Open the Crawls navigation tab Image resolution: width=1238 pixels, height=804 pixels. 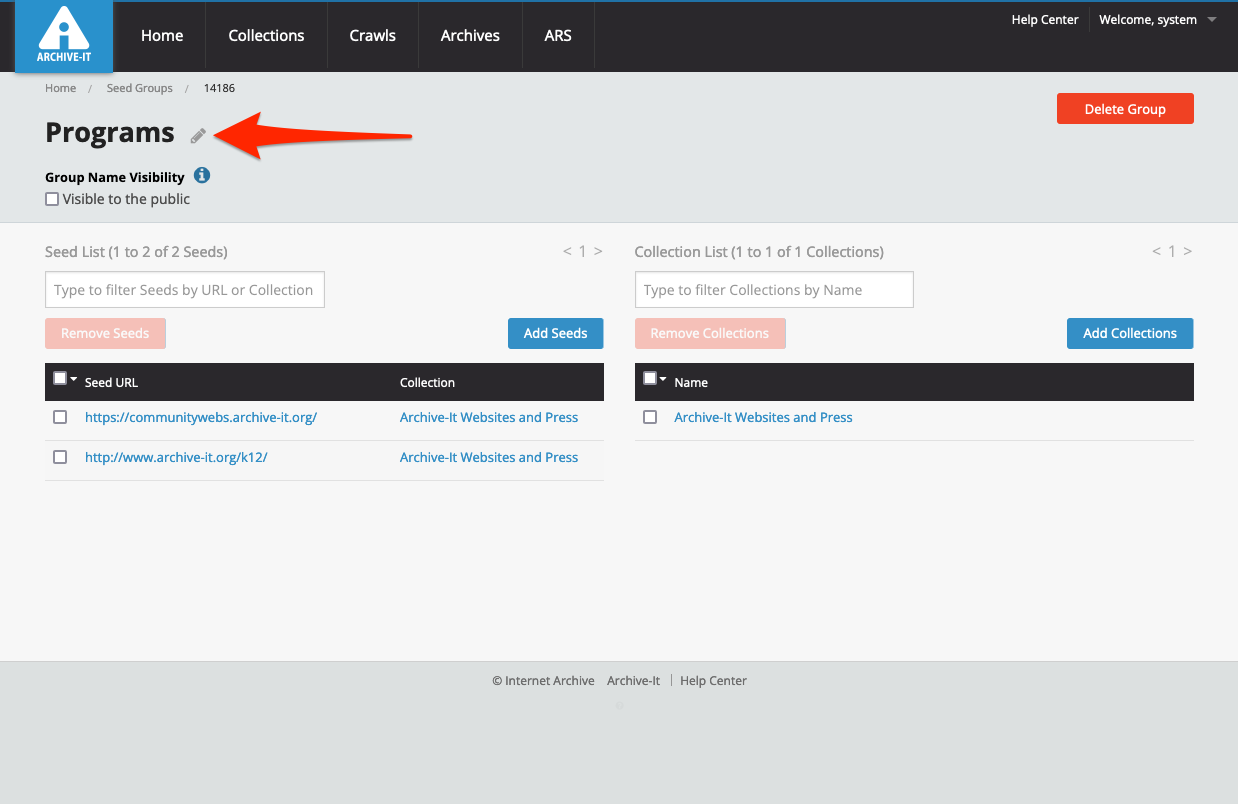tap(372, 36)
